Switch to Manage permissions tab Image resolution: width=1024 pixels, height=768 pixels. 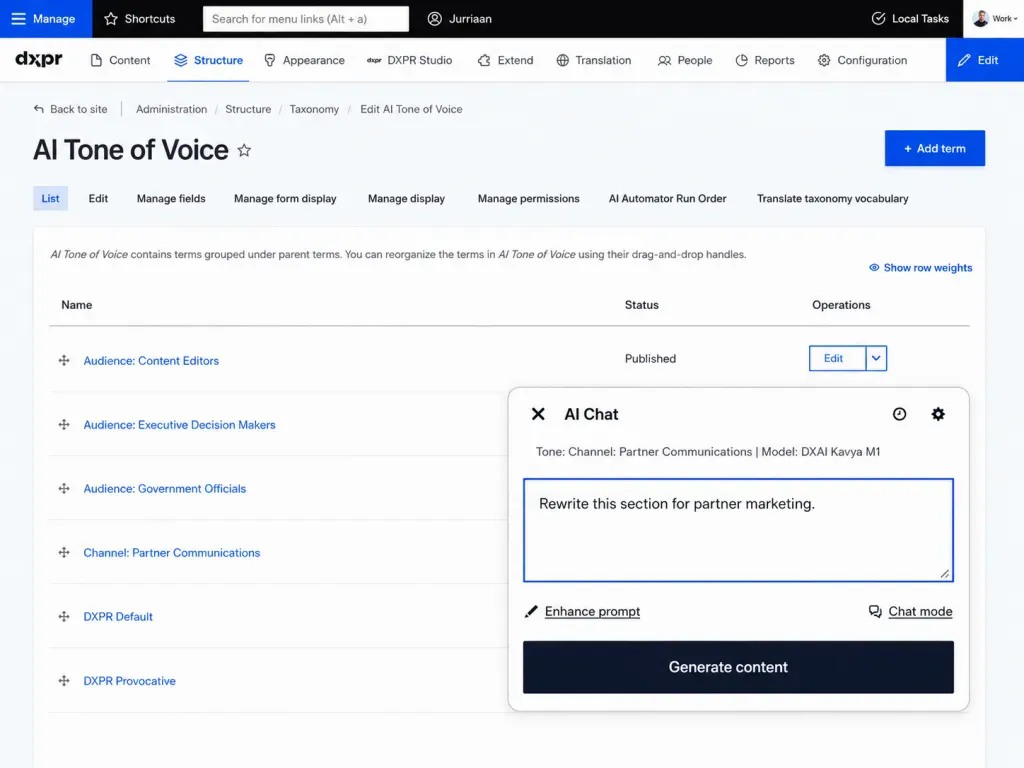click(x=528, y=199)
